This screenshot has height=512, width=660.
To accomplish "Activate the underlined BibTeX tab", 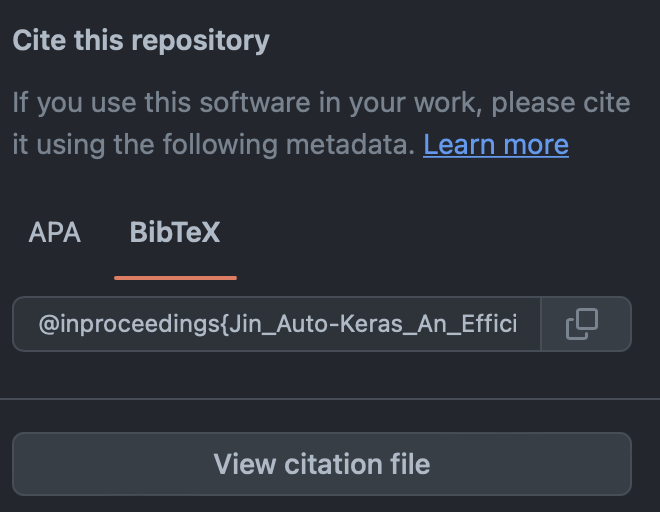I will 175,233.
